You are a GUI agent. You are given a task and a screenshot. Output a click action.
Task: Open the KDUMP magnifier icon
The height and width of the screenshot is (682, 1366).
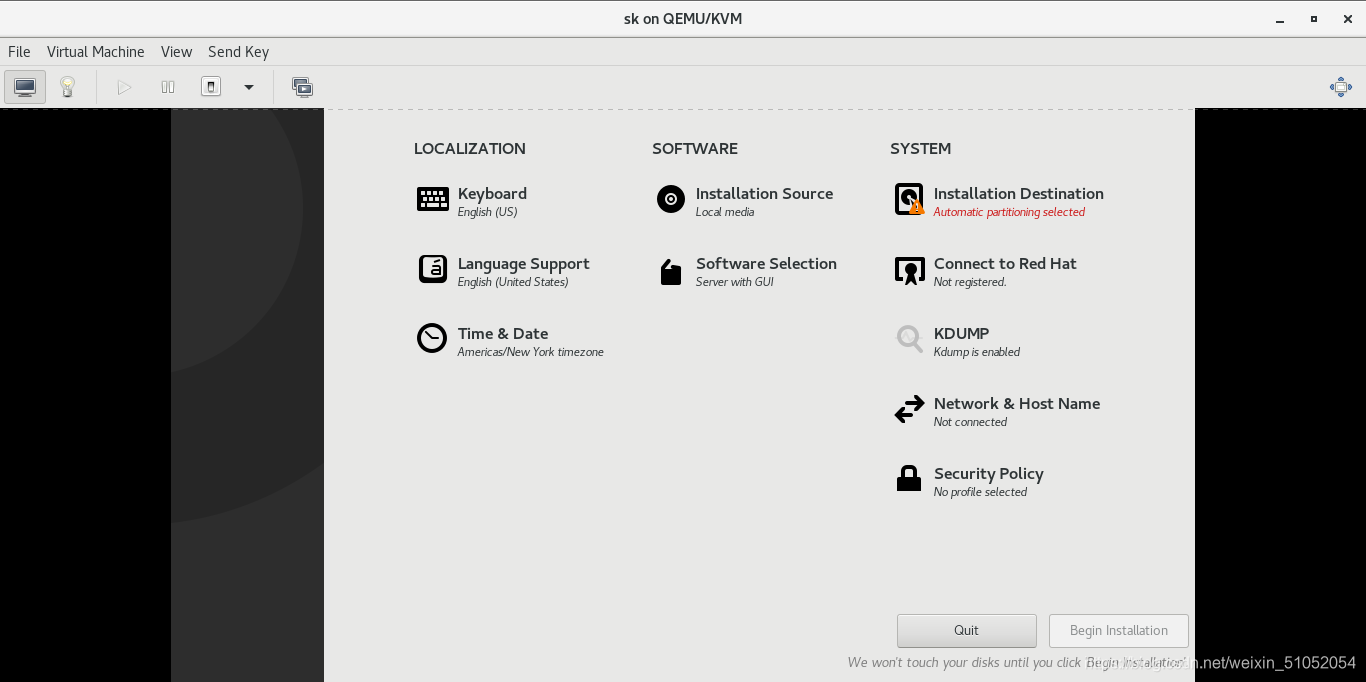[x=909, y=339]
